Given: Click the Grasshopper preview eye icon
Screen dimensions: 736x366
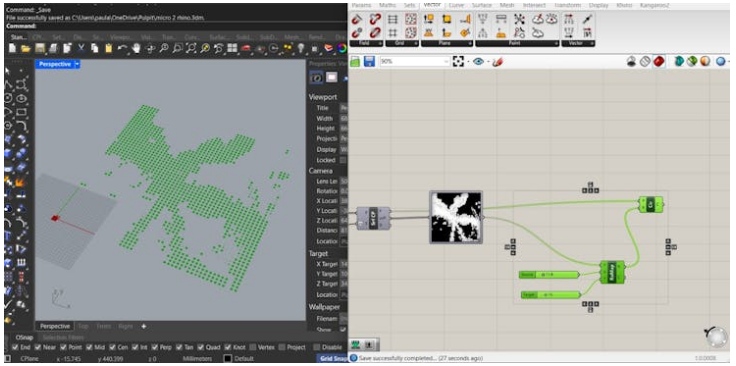Looking at the screenshot, I should (x=478, y=61).
